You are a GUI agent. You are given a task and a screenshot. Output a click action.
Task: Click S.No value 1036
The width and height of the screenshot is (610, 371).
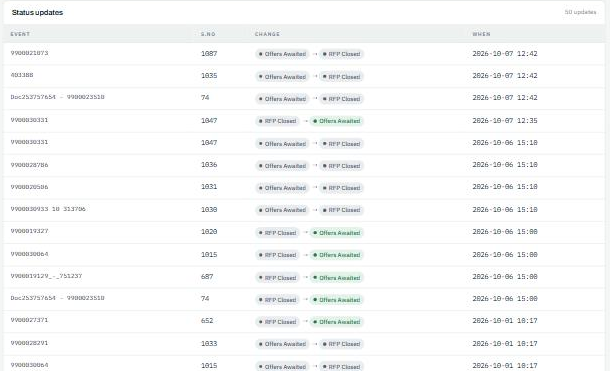pyautogui.click(x=209, y=164)
